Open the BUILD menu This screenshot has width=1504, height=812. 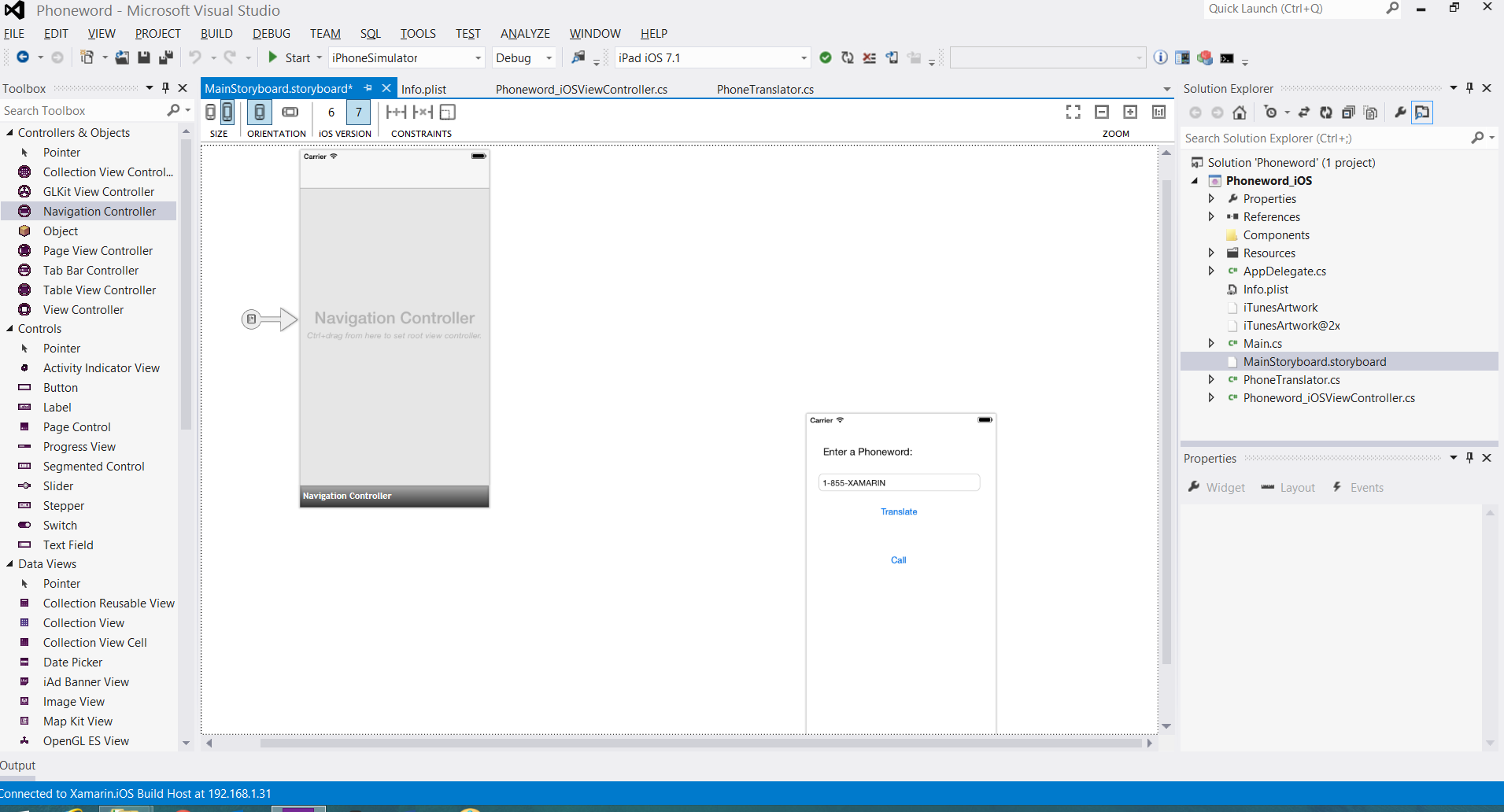[x=216, y=34]
